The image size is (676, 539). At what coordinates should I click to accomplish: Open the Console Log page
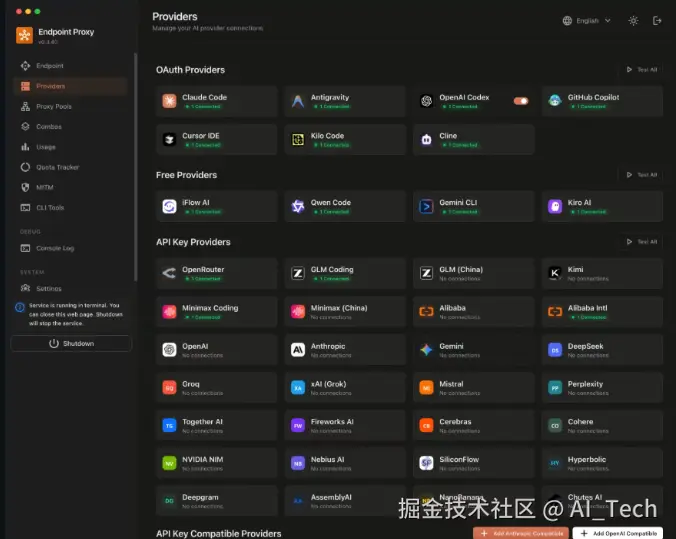tap(70, 248)
